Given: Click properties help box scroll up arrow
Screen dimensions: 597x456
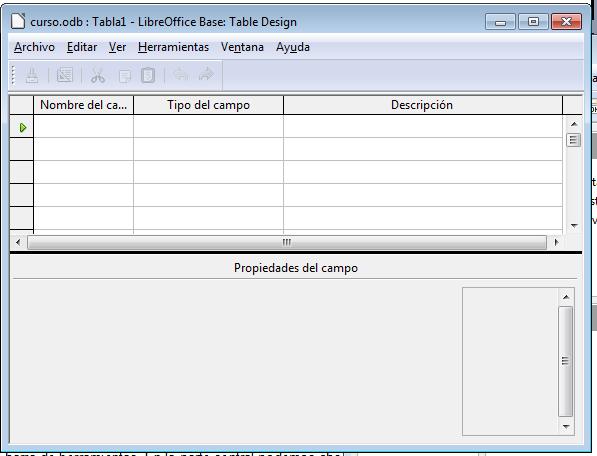Looking at the screenshot, I should click(566, 297).
